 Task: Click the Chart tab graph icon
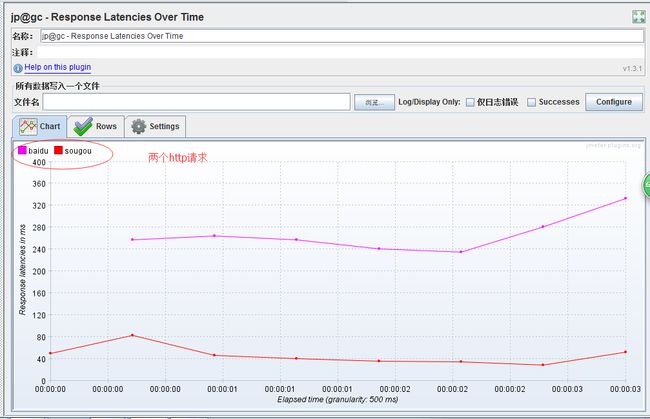(x=28, y=126)
